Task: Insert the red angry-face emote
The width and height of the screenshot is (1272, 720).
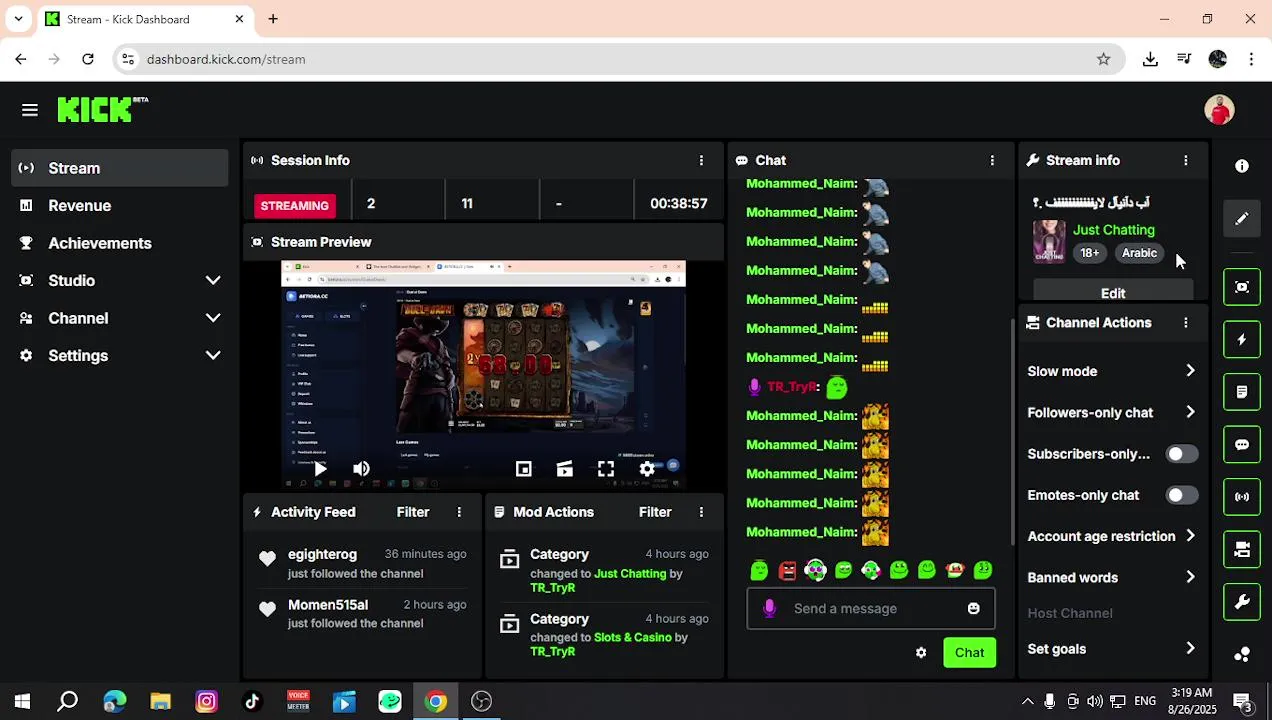Action: (788, 570)
